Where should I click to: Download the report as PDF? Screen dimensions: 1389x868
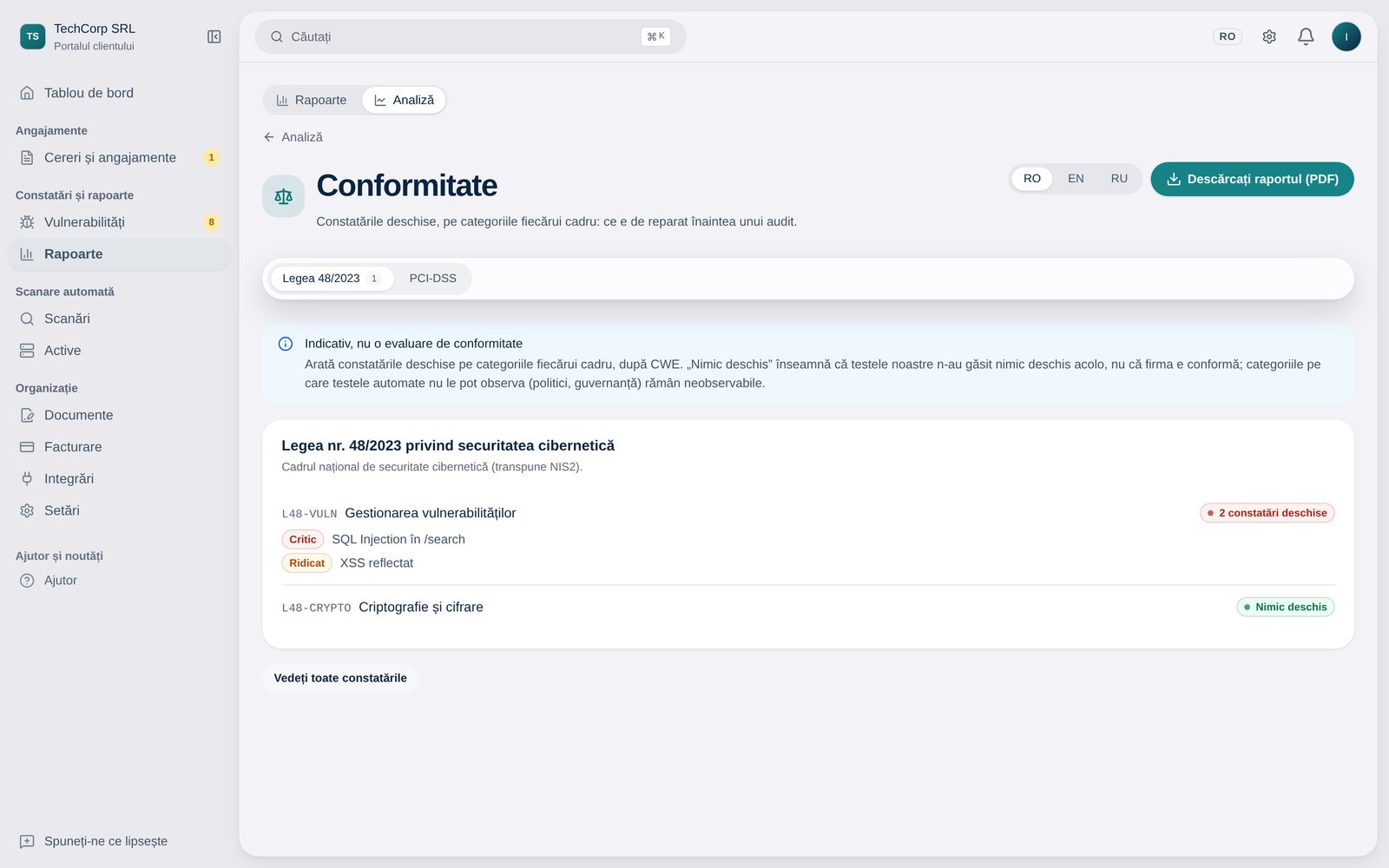[1252, 179]
